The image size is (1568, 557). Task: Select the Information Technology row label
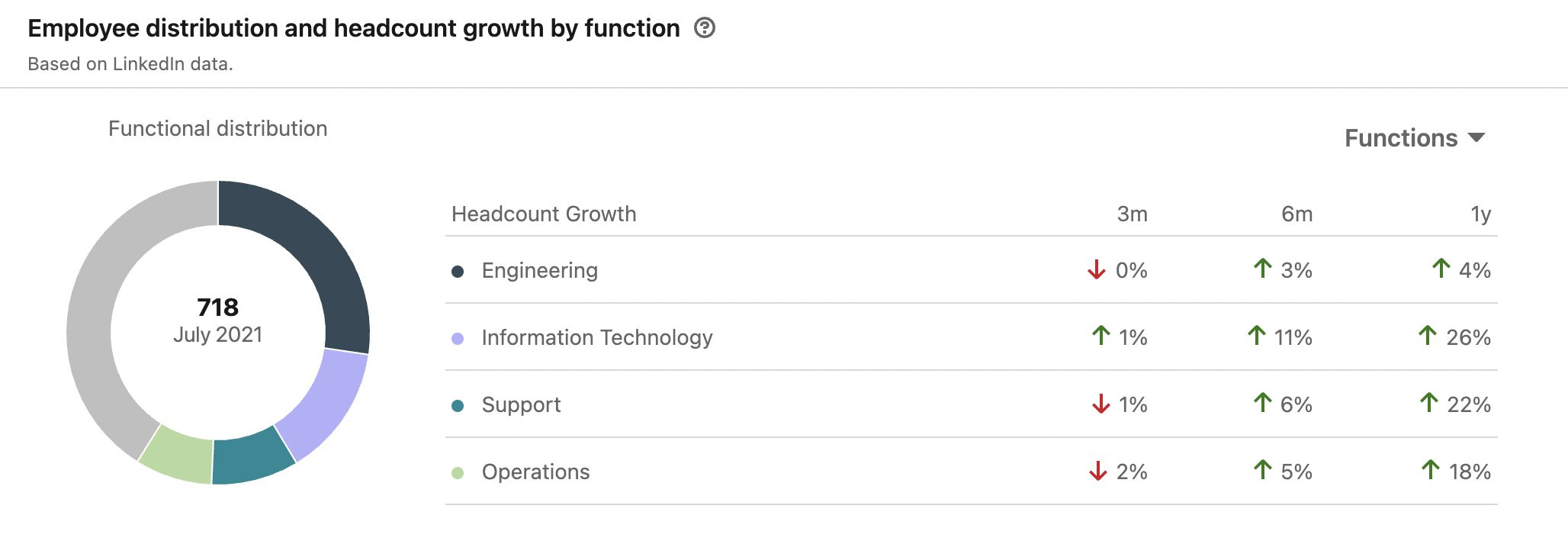point(596,338)
